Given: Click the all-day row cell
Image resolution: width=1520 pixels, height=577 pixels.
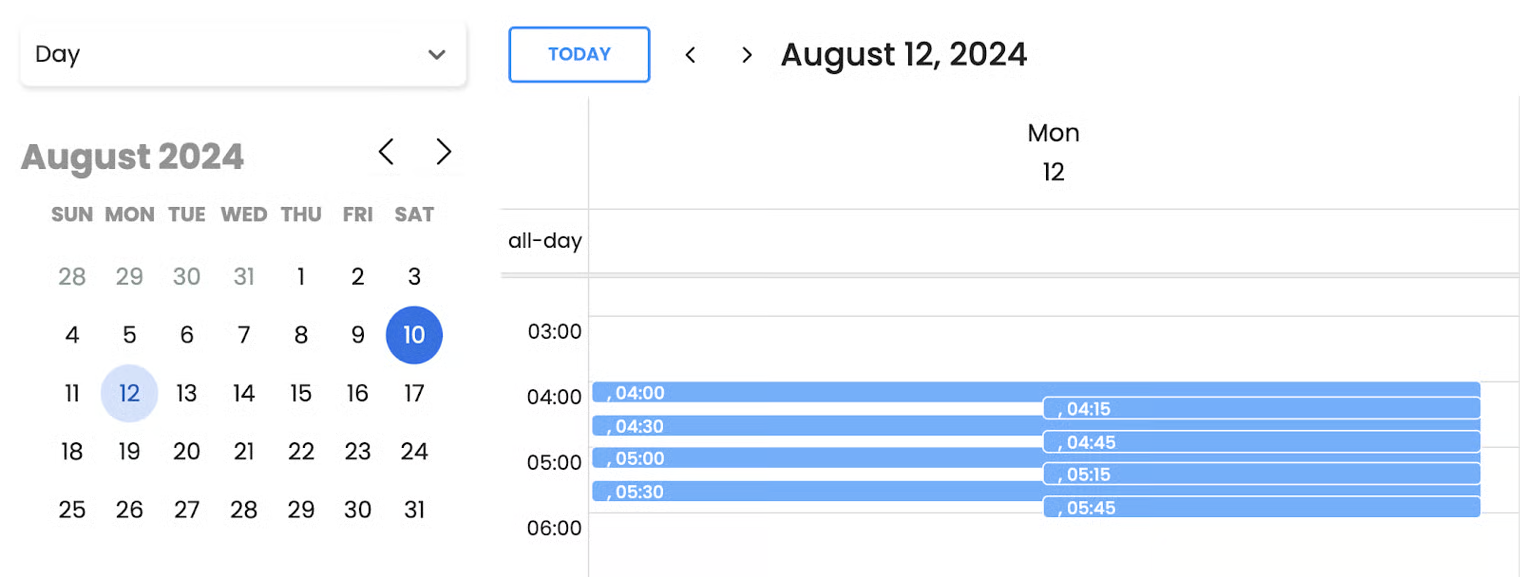Looking at the screenshot, I should click(x=1053, y=241).
